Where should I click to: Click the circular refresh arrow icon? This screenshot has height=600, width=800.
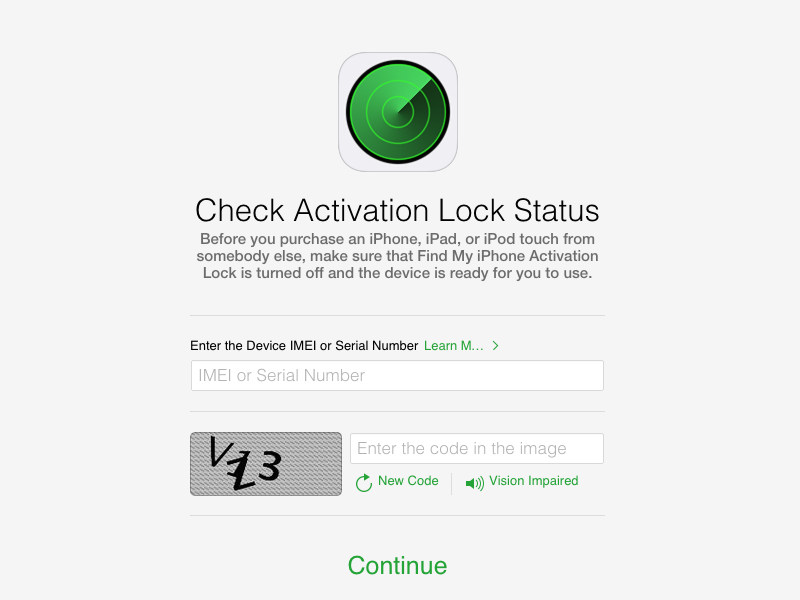tap(364, 482)
